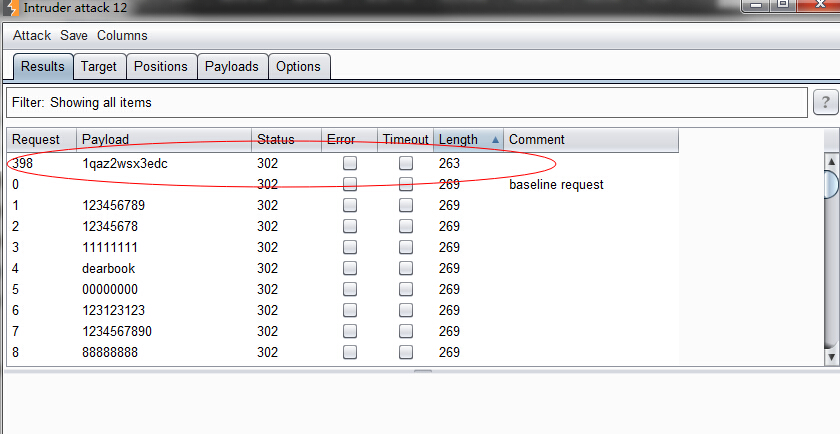
Task: Open the filter help question mark button
Action: tap(825, 102)
